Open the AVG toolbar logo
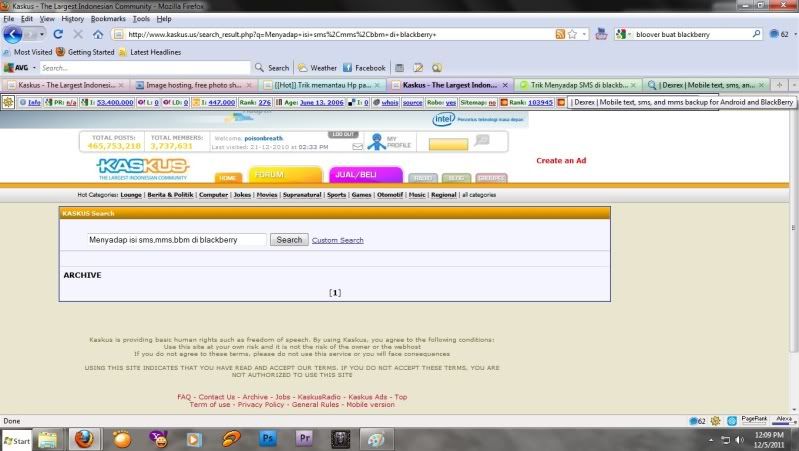 coord(16,67)
